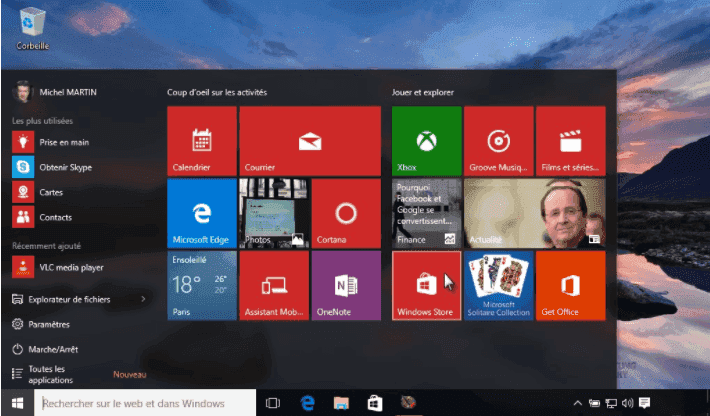Open the Windows Store tile
Image resolution: width=710 pixels, height=416 pixels.
pyautogui.click(x=427, y=286)
